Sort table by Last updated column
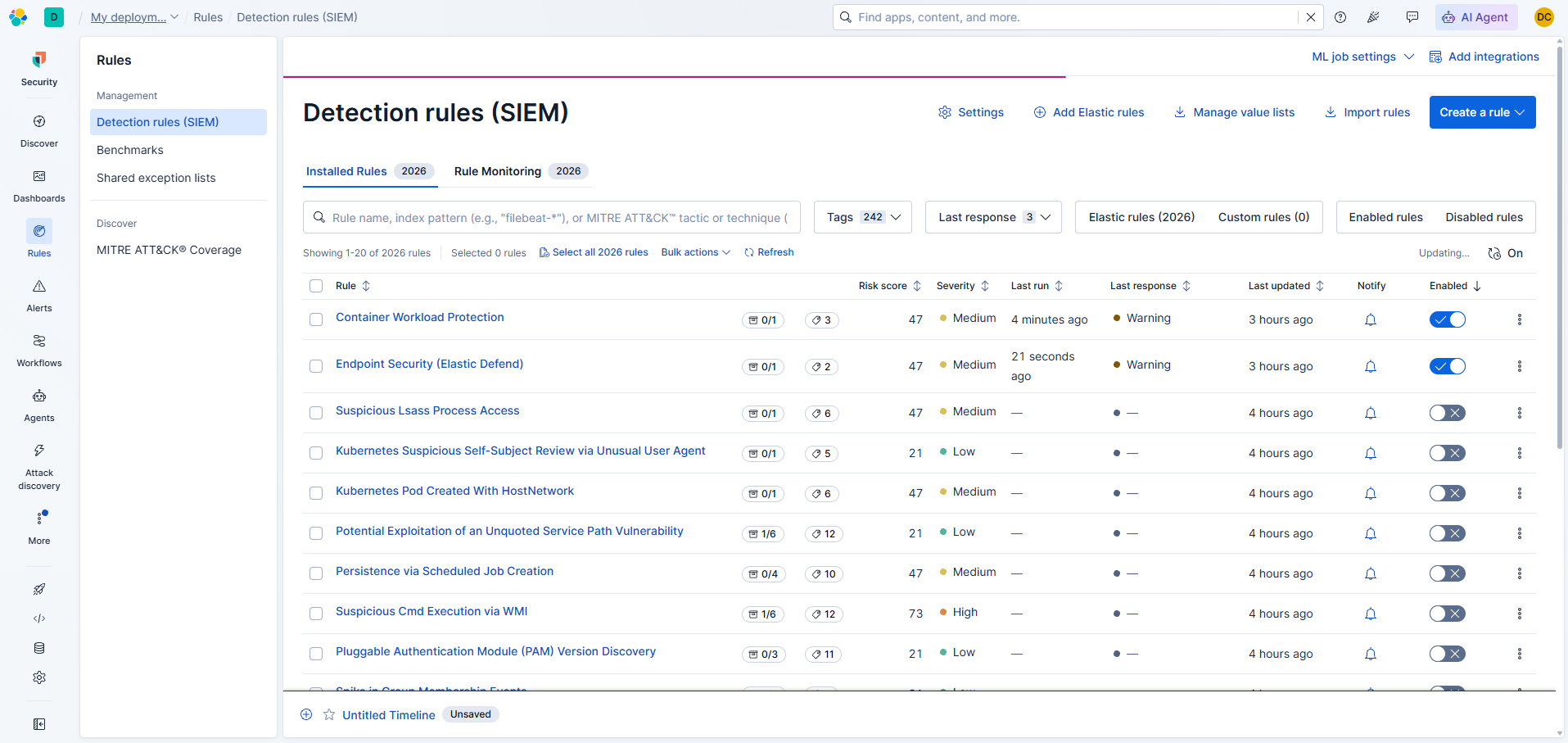Viewport: 1568px width, 743px height. coord(1286,286)
